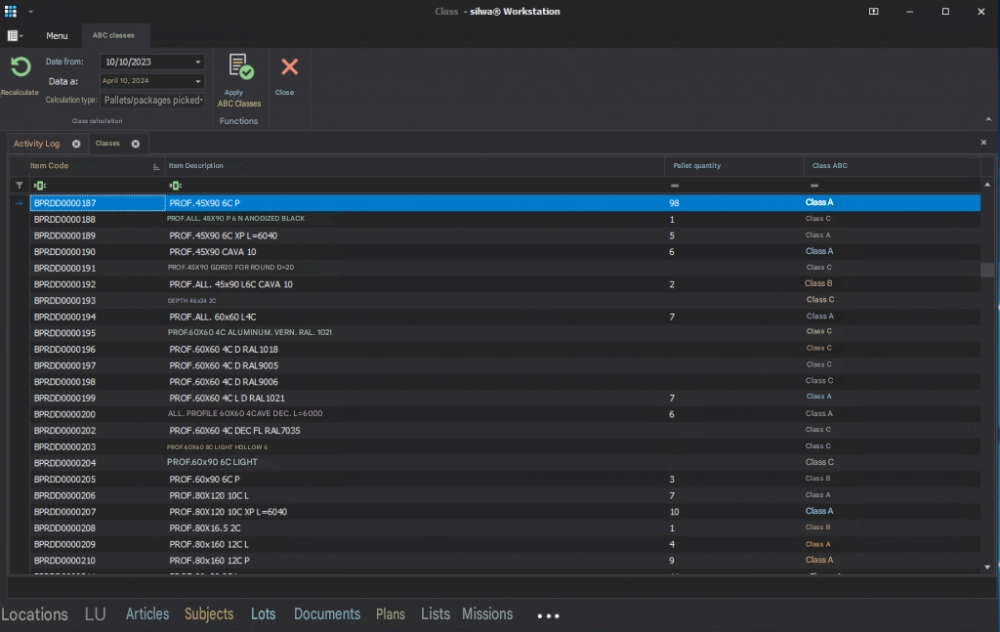Open Plans in the bottom navigation

(390, 614)
